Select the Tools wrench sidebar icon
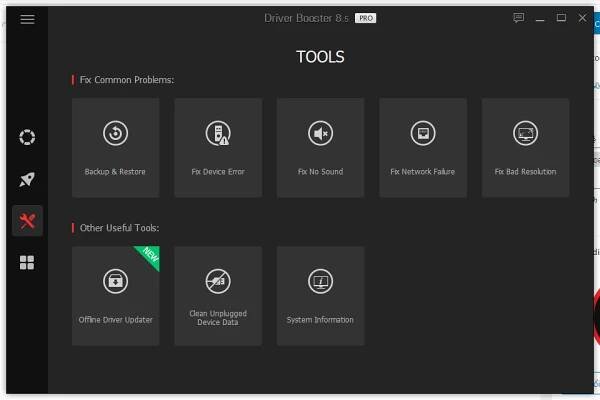This screenshot has height=400, width=600. coord(27,221)
